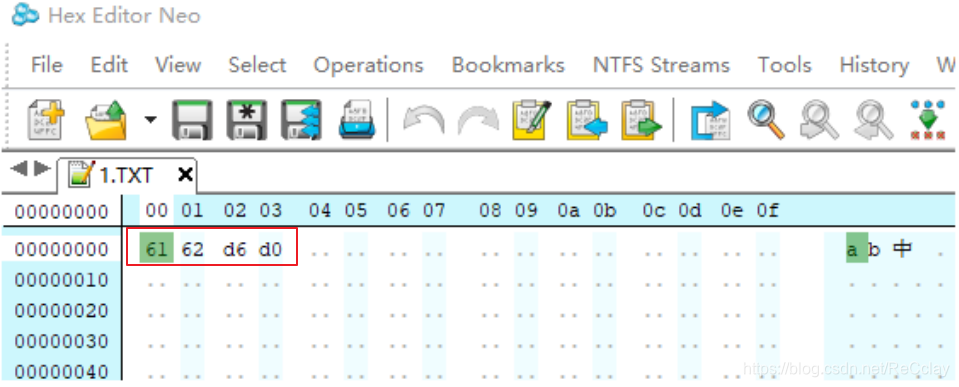Print the document with the printer icon
The image size is (959, 387).
pos(356,120)
